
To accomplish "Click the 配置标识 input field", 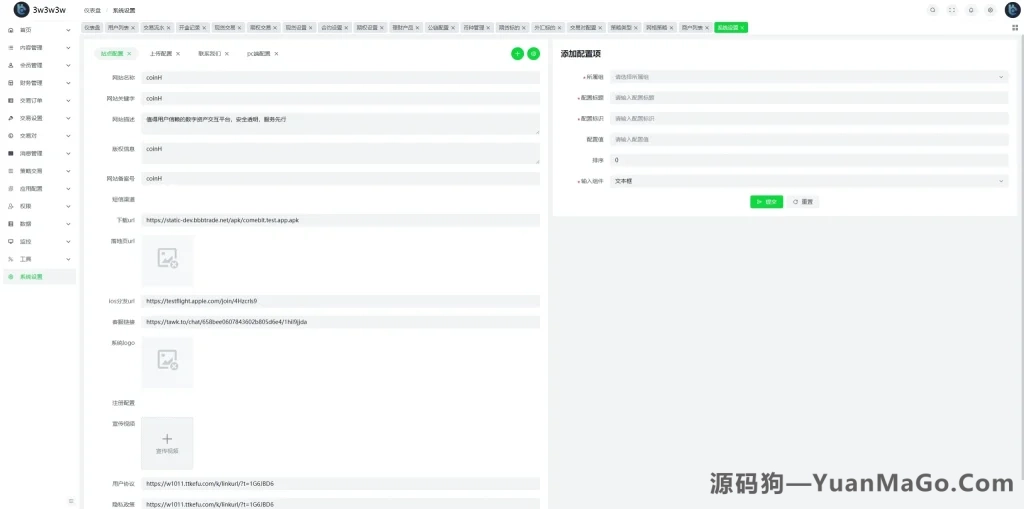I will click(x=809, y=118).
